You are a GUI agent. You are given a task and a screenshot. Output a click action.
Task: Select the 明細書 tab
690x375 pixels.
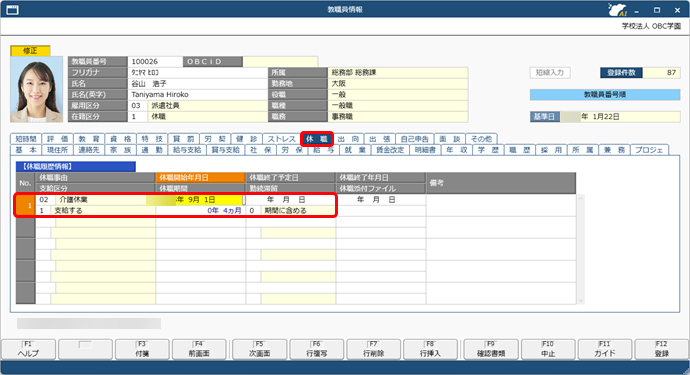coord(425,150)
